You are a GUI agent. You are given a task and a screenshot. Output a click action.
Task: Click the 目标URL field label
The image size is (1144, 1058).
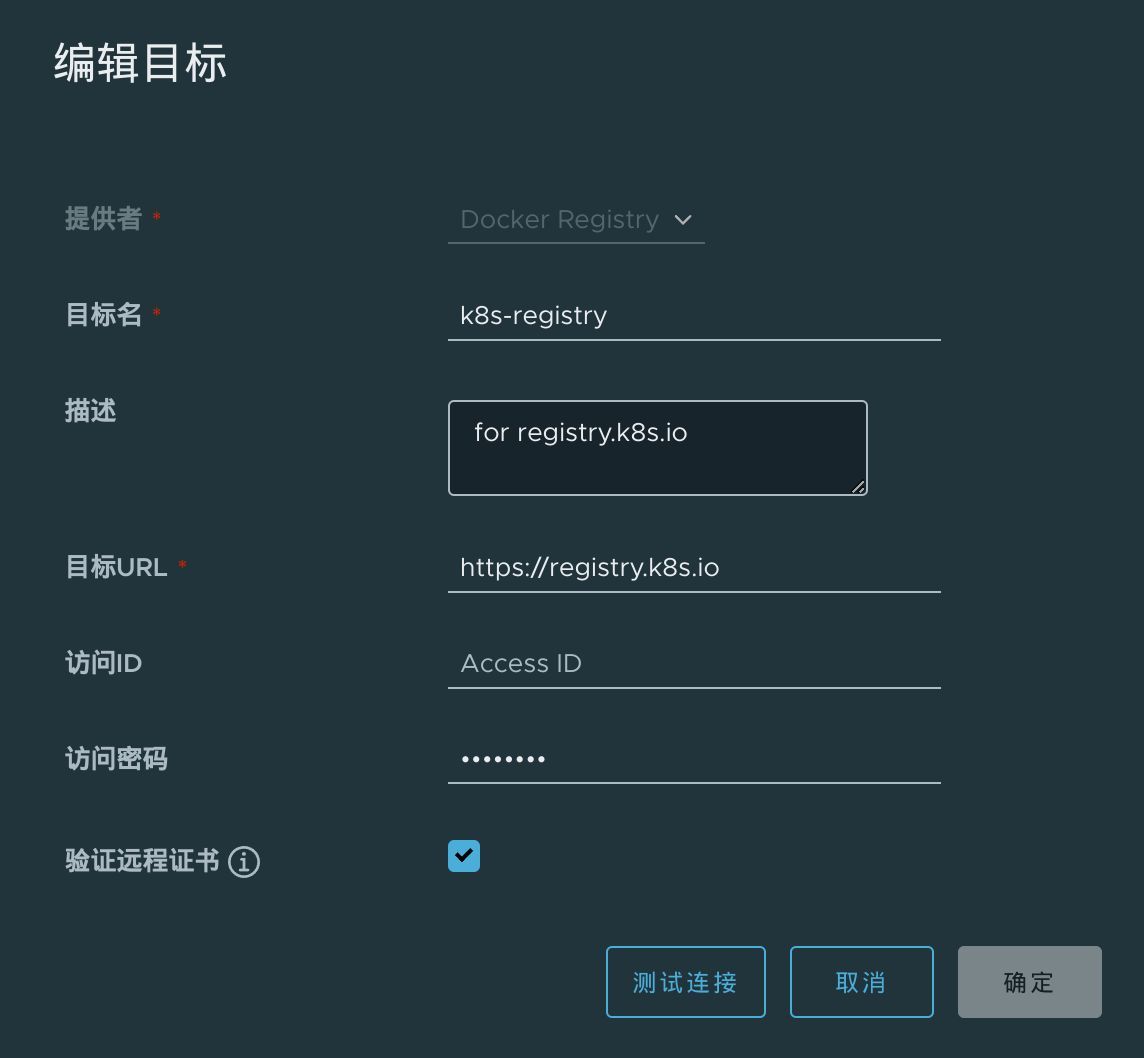(x=116, y=567)
